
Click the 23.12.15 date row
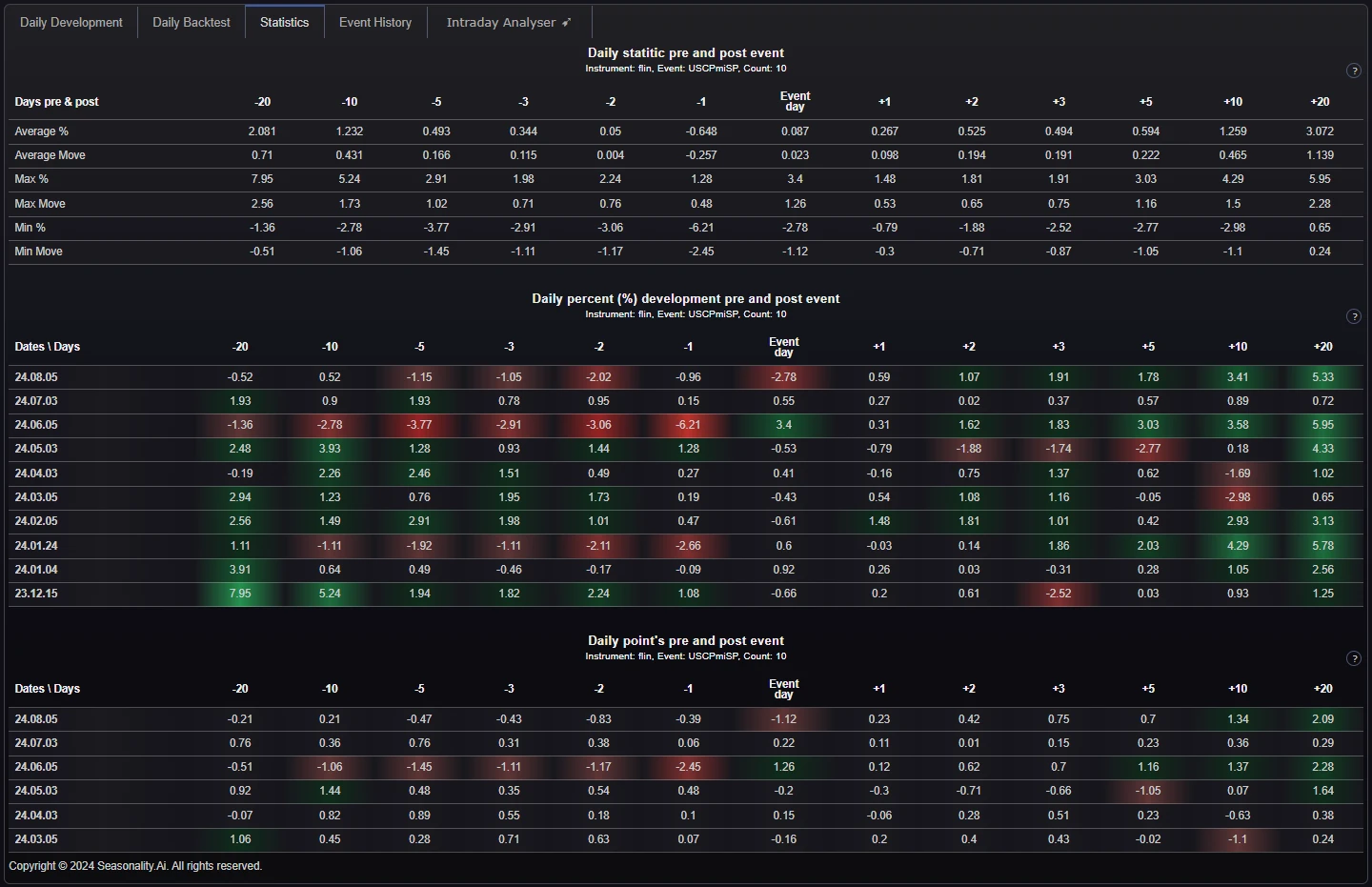coord(36,594)
